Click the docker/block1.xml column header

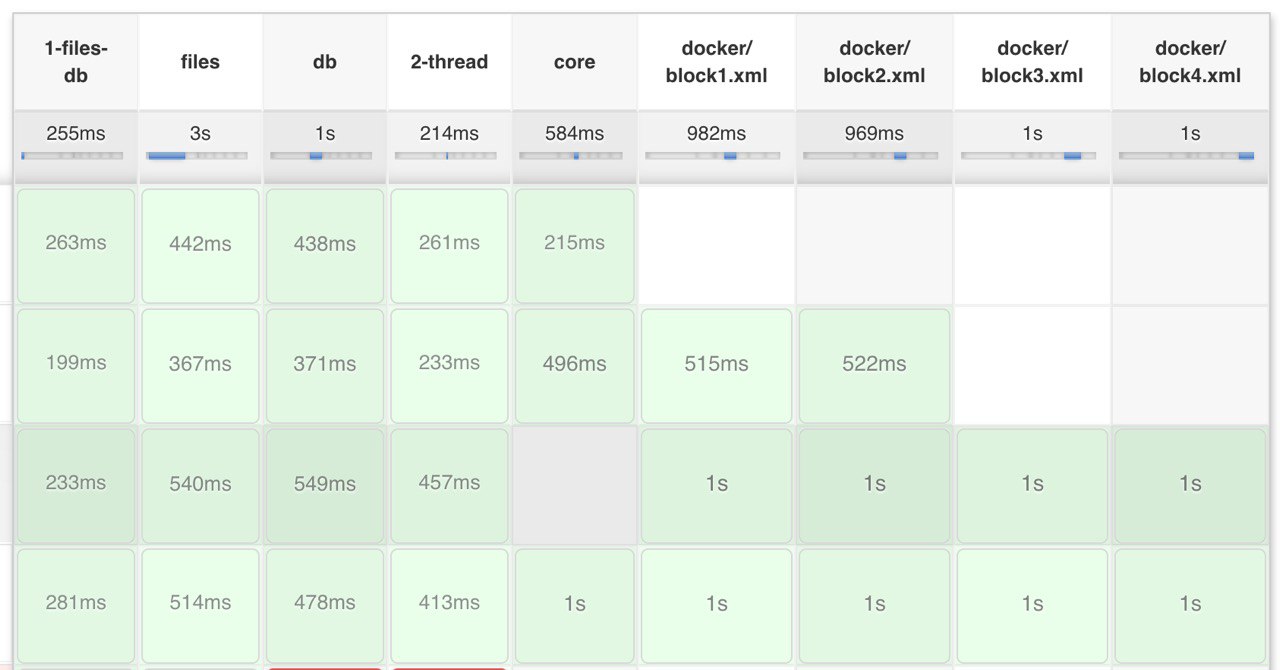coord(717,62)
